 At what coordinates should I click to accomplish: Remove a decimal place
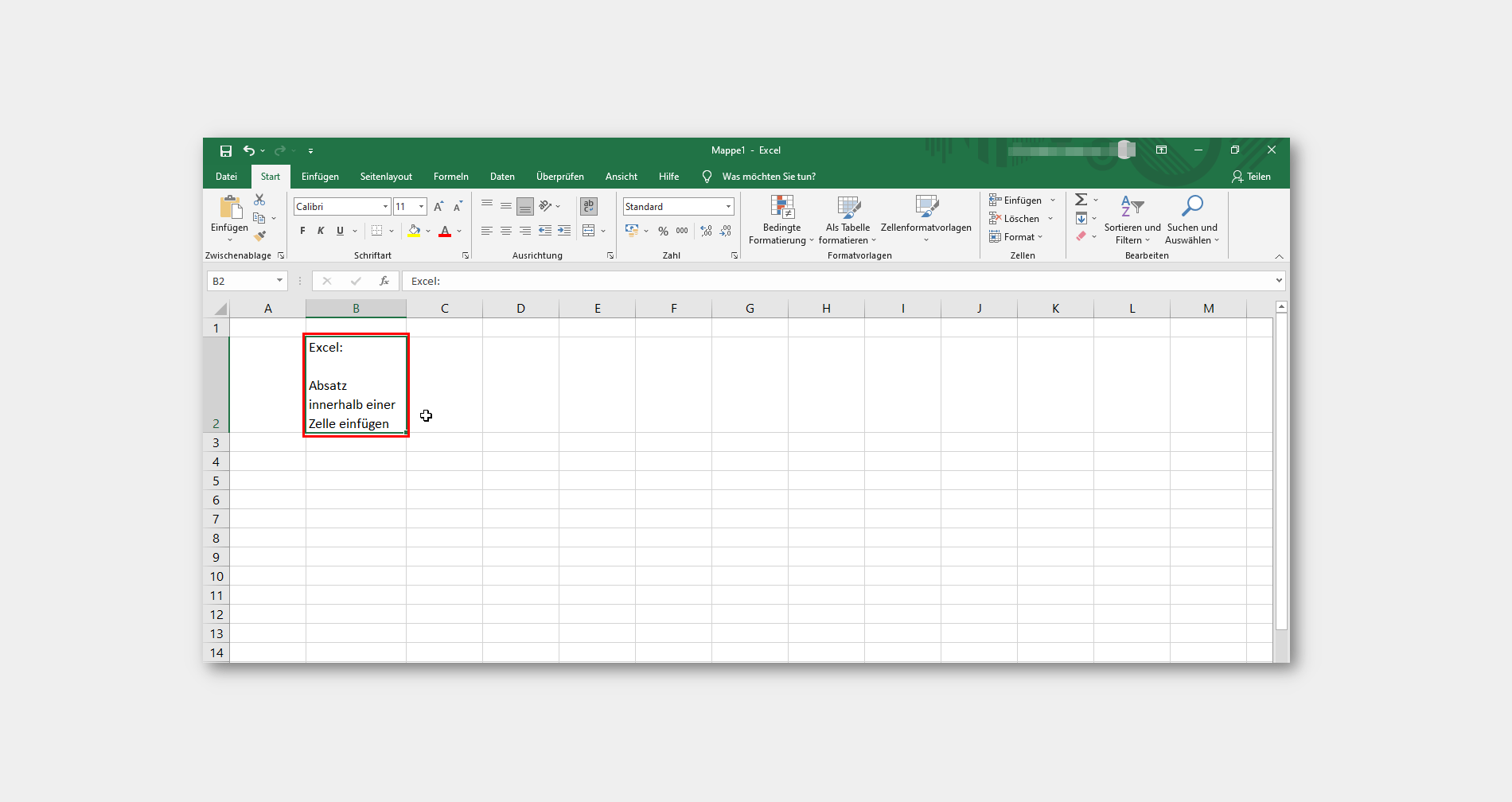coord(726,231)
